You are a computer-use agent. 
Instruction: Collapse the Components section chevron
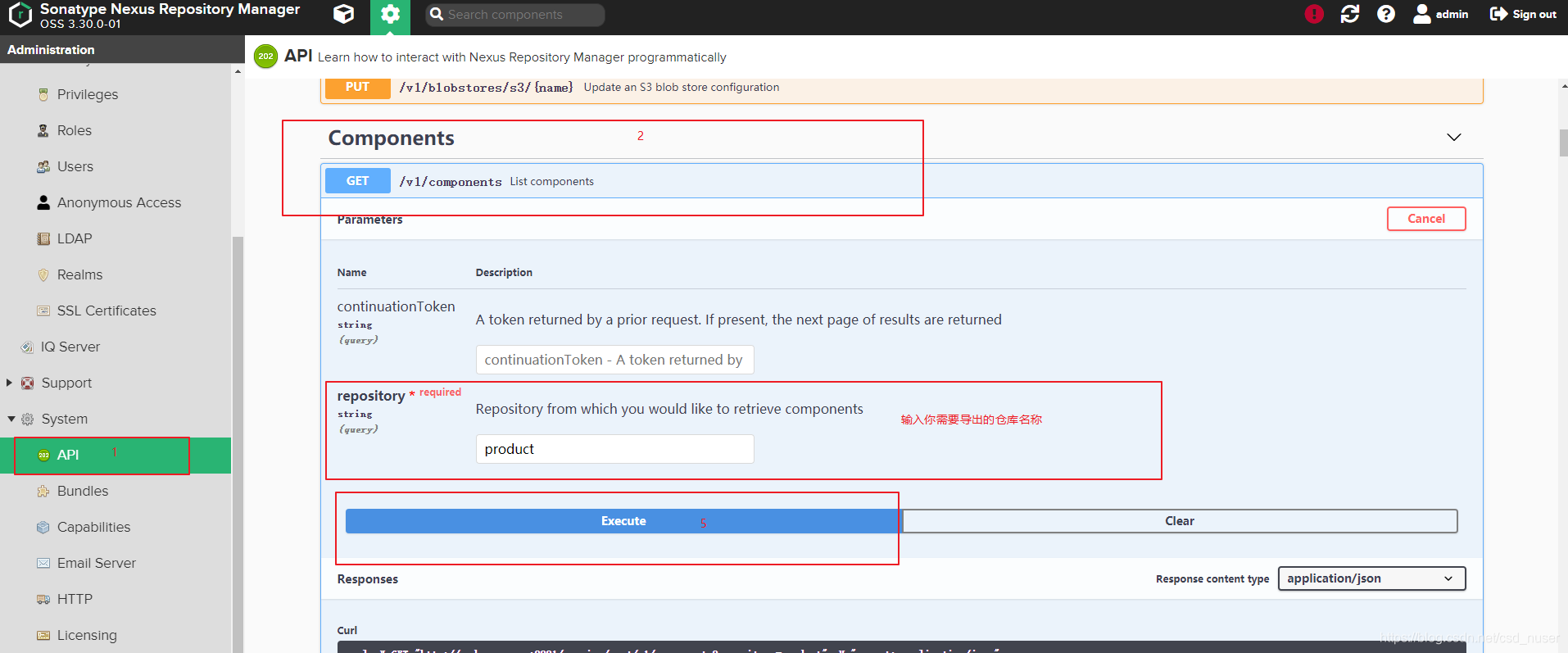pos(1453,137)
